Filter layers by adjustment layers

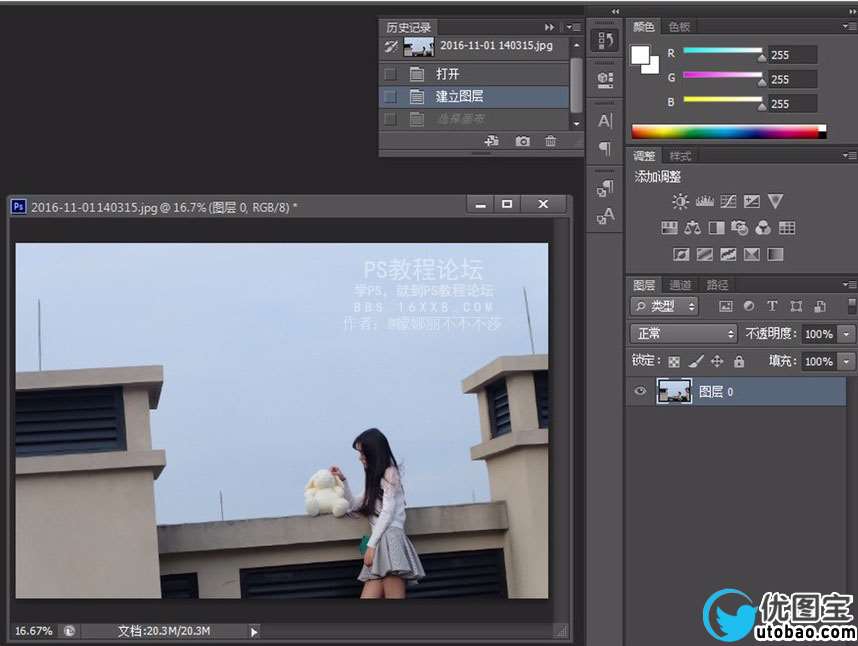pos(749,306)
